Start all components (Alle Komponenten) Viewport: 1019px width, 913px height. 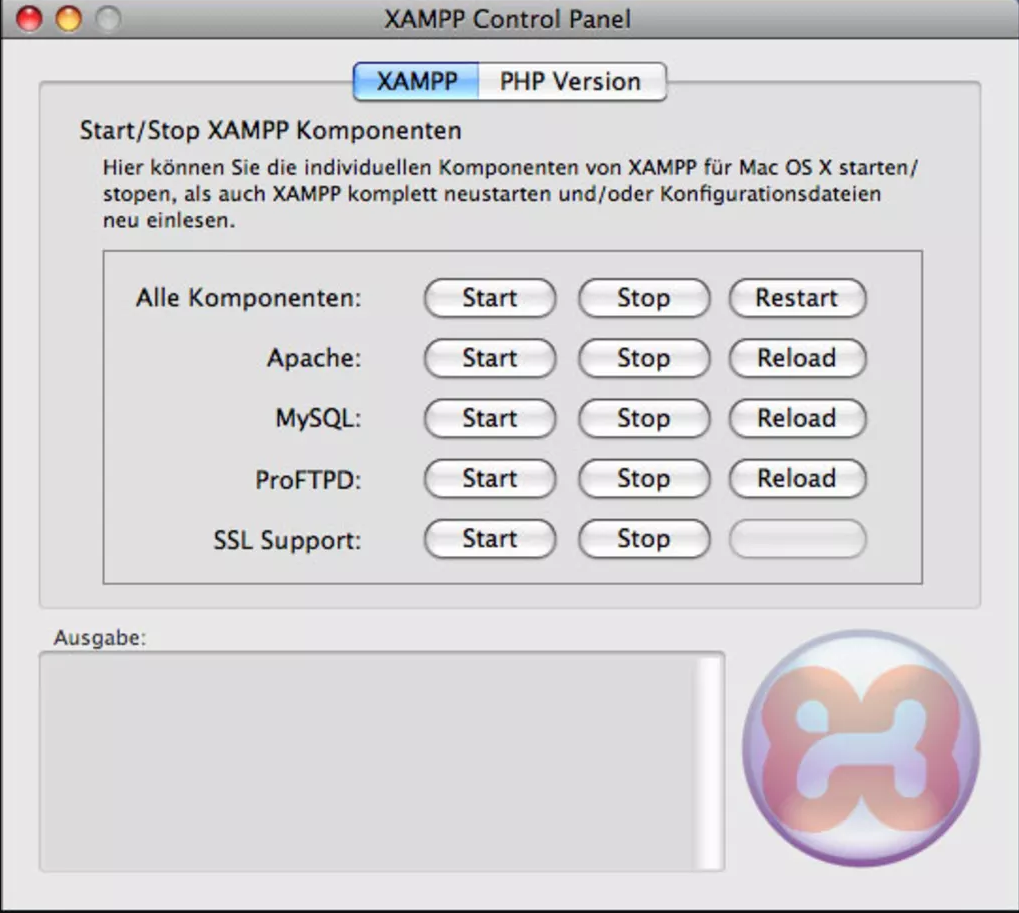click(x=490, y=298)
